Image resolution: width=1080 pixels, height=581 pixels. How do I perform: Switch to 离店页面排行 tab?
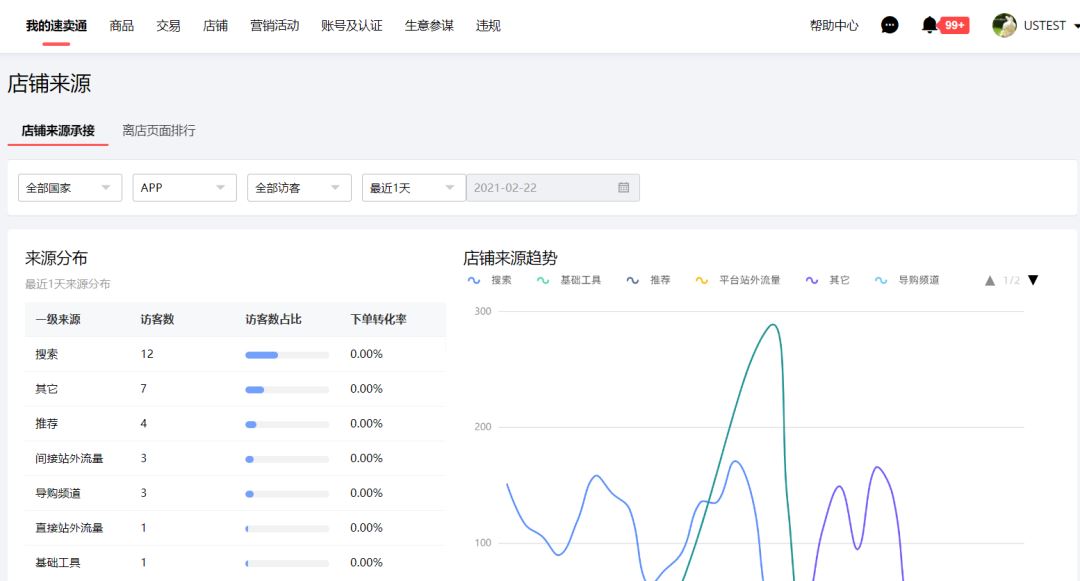[158, 130]
